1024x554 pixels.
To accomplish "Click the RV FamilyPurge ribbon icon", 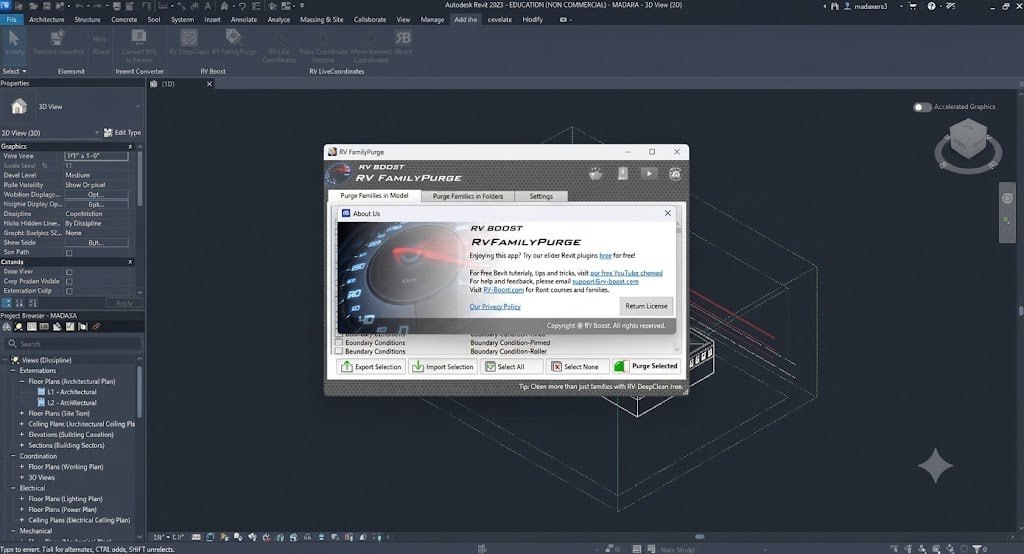I will point(233,37).
